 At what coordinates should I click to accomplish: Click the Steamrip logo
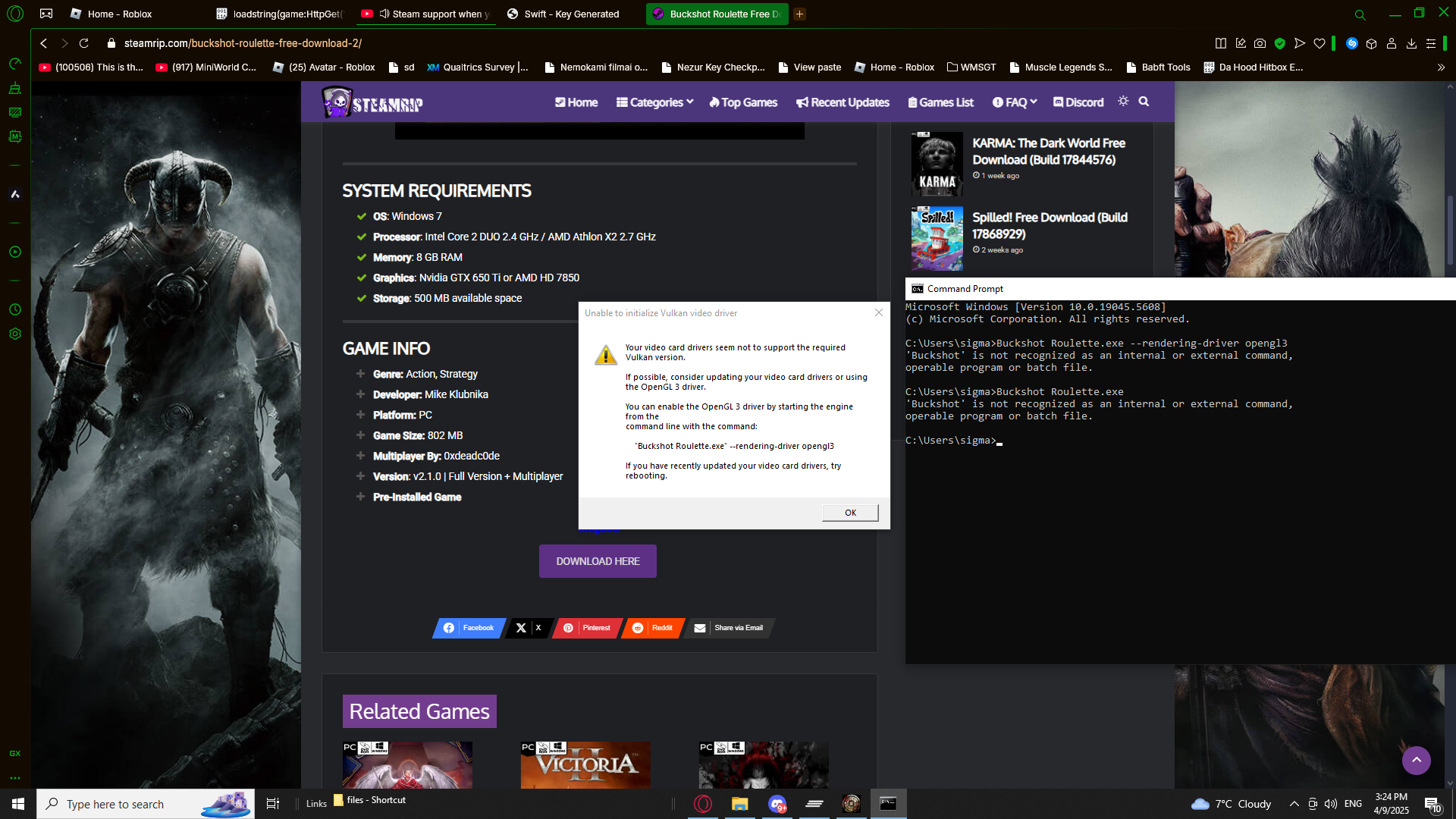tap(372, 102)
